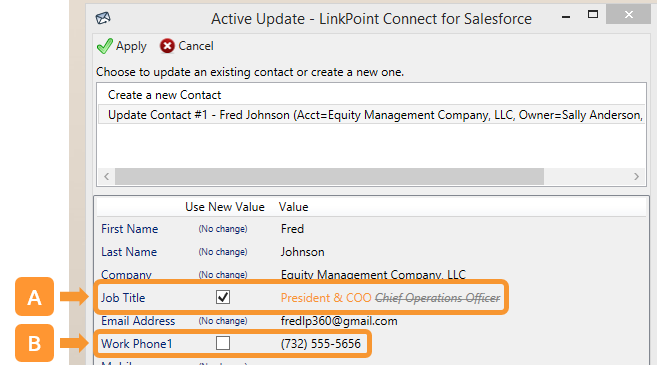The width and height of the screenshot is (657, 365).
Task: Click the First Name field label
Action: coord(129,229)
